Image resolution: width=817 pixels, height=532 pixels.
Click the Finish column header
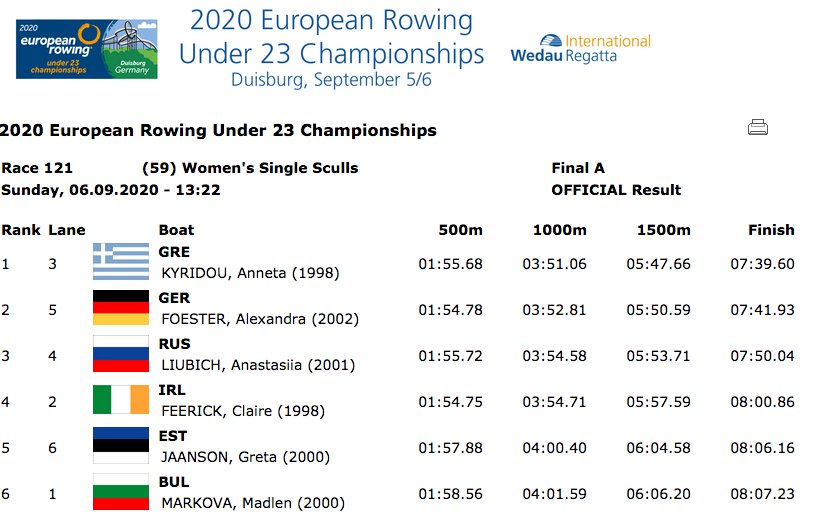click(x=771, y=230)
